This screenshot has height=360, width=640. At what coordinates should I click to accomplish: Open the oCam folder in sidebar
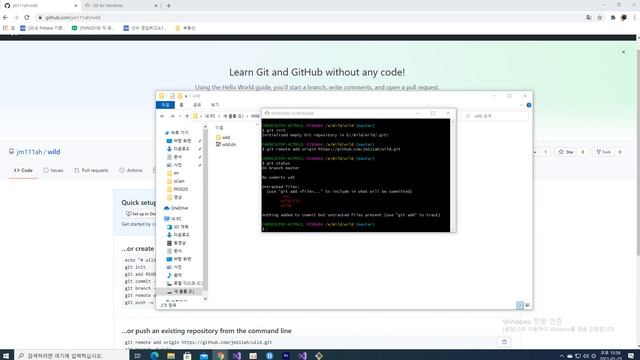pos(176,181)
